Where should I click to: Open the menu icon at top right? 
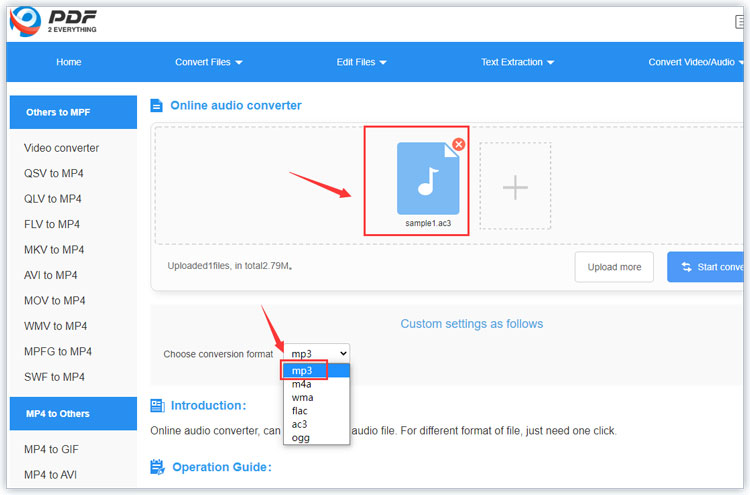click(740, 22)
